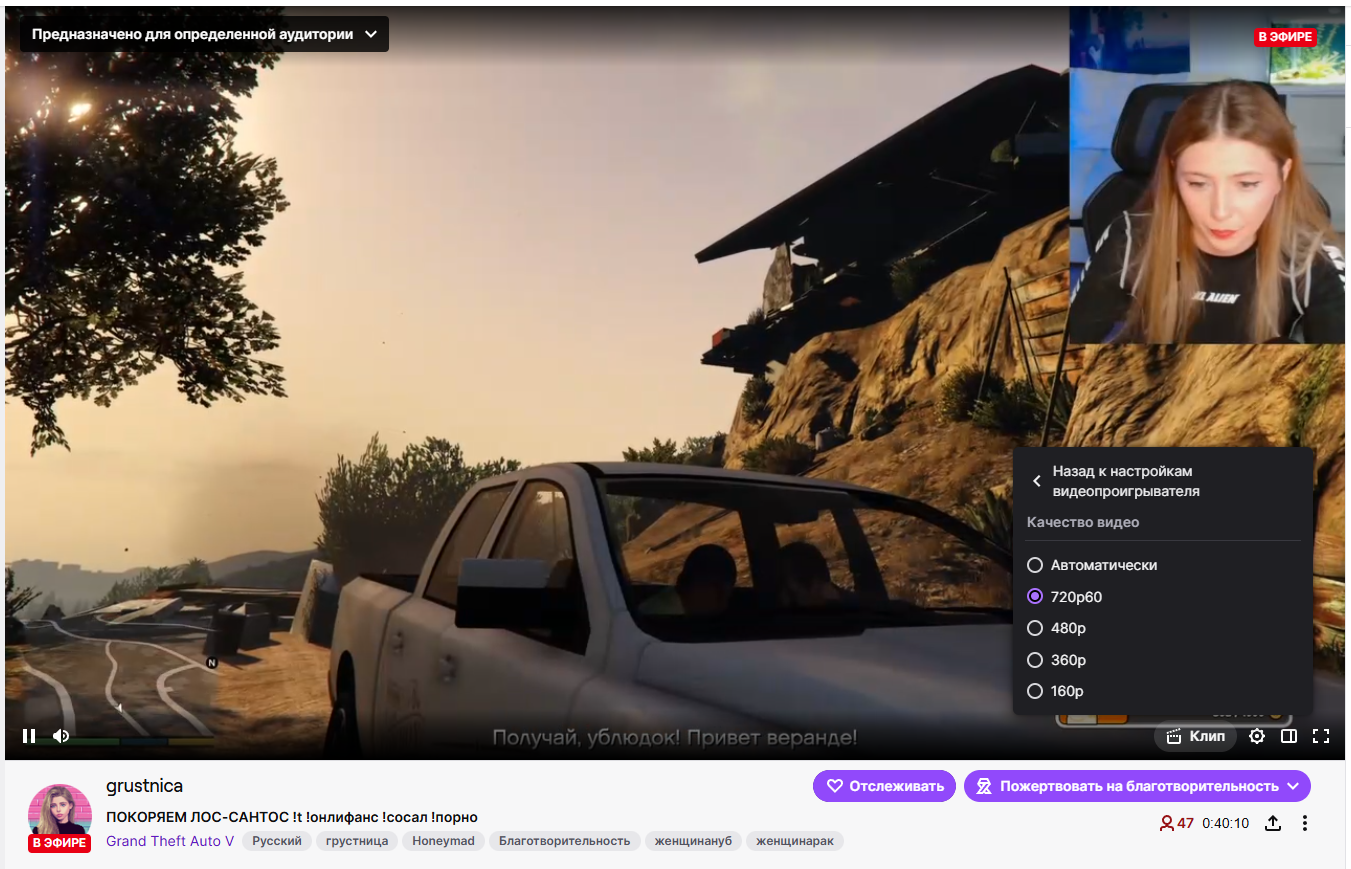1351x869 pixels.
Task: Open grustnica channel name link
Action: pyautogui.click(x=144, y=786)
